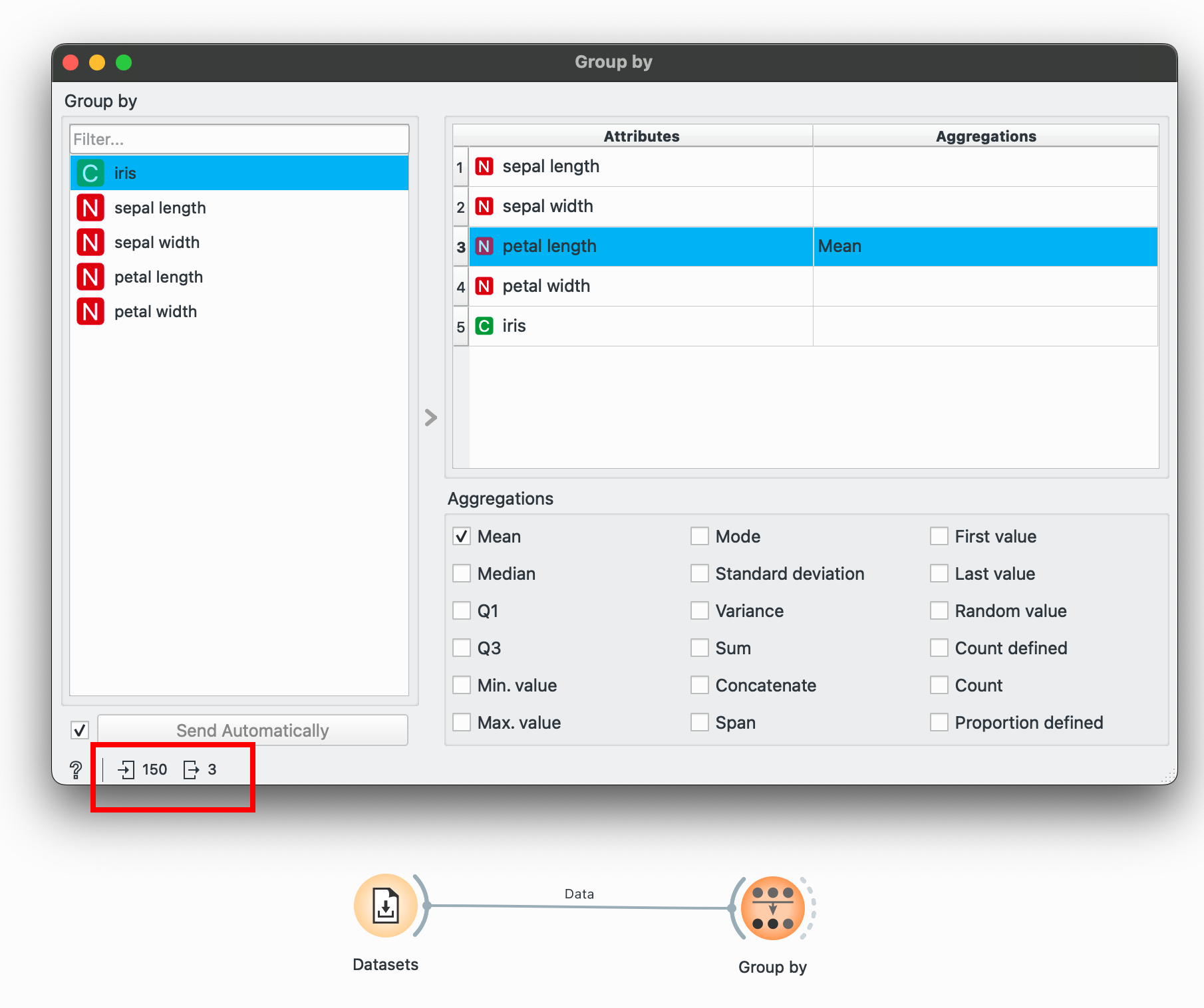Select the iris categorical icon in list

(x=90, y=174)
